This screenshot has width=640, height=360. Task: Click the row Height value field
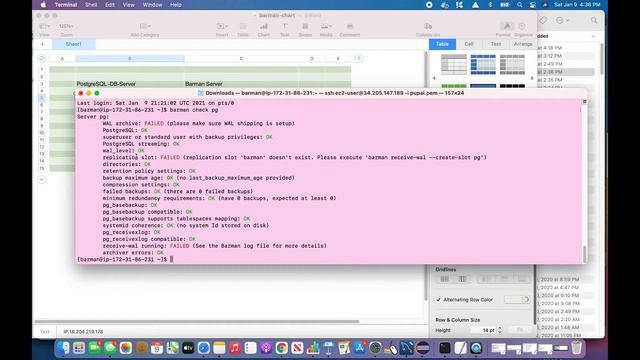click(483, 330)
